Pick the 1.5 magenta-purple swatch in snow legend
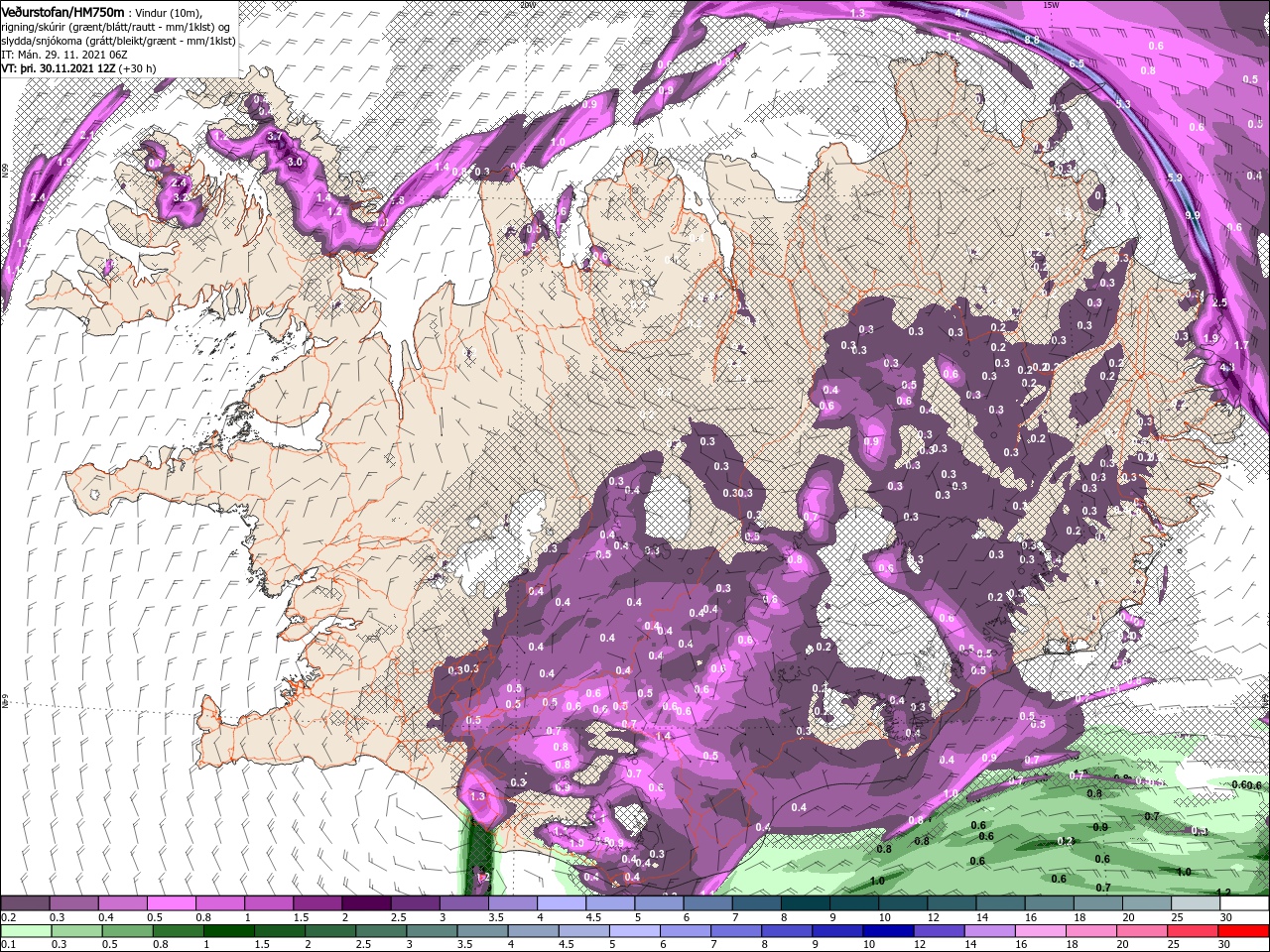 [317, 903]
